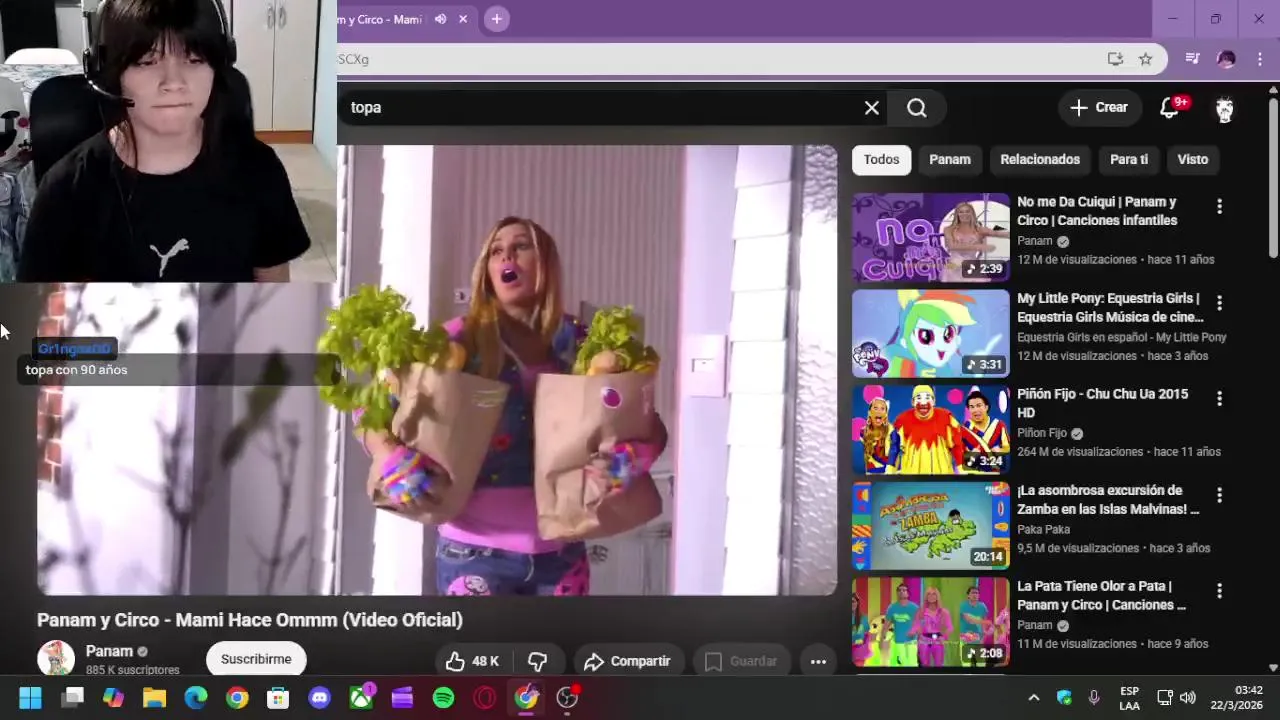Select the Todos filter chip

(881, 160)
